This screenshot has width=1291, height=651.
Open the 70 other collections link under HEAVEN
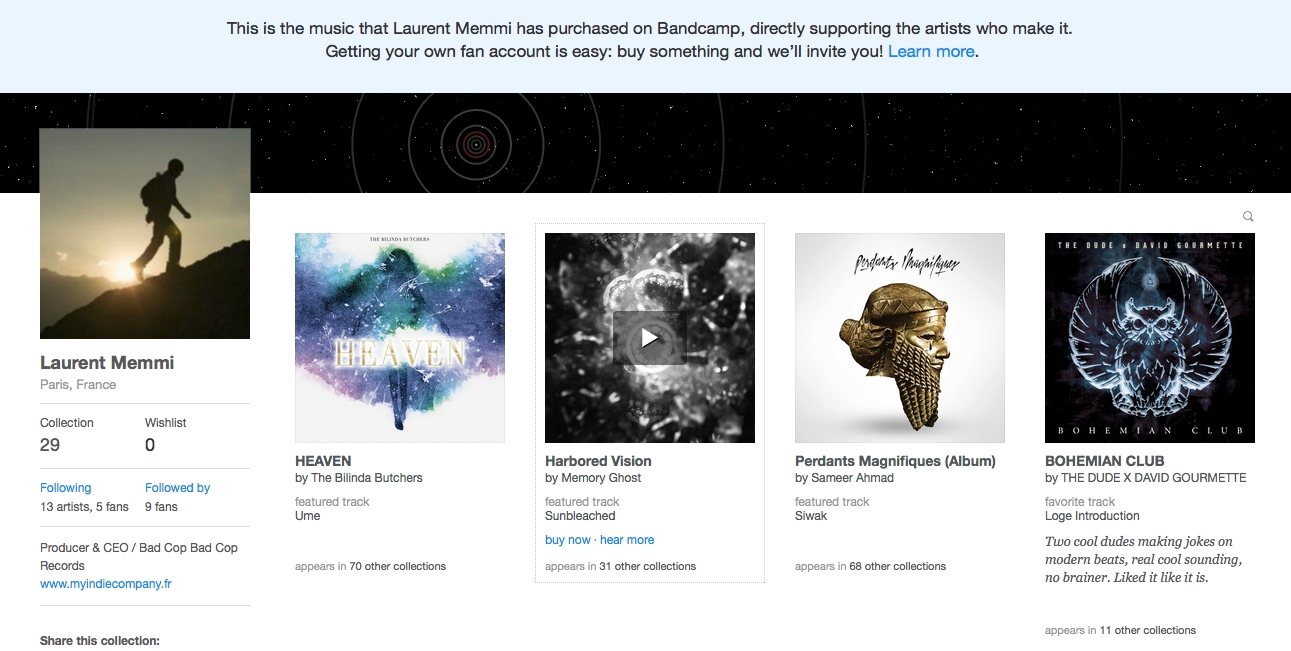tap(397, 566)
